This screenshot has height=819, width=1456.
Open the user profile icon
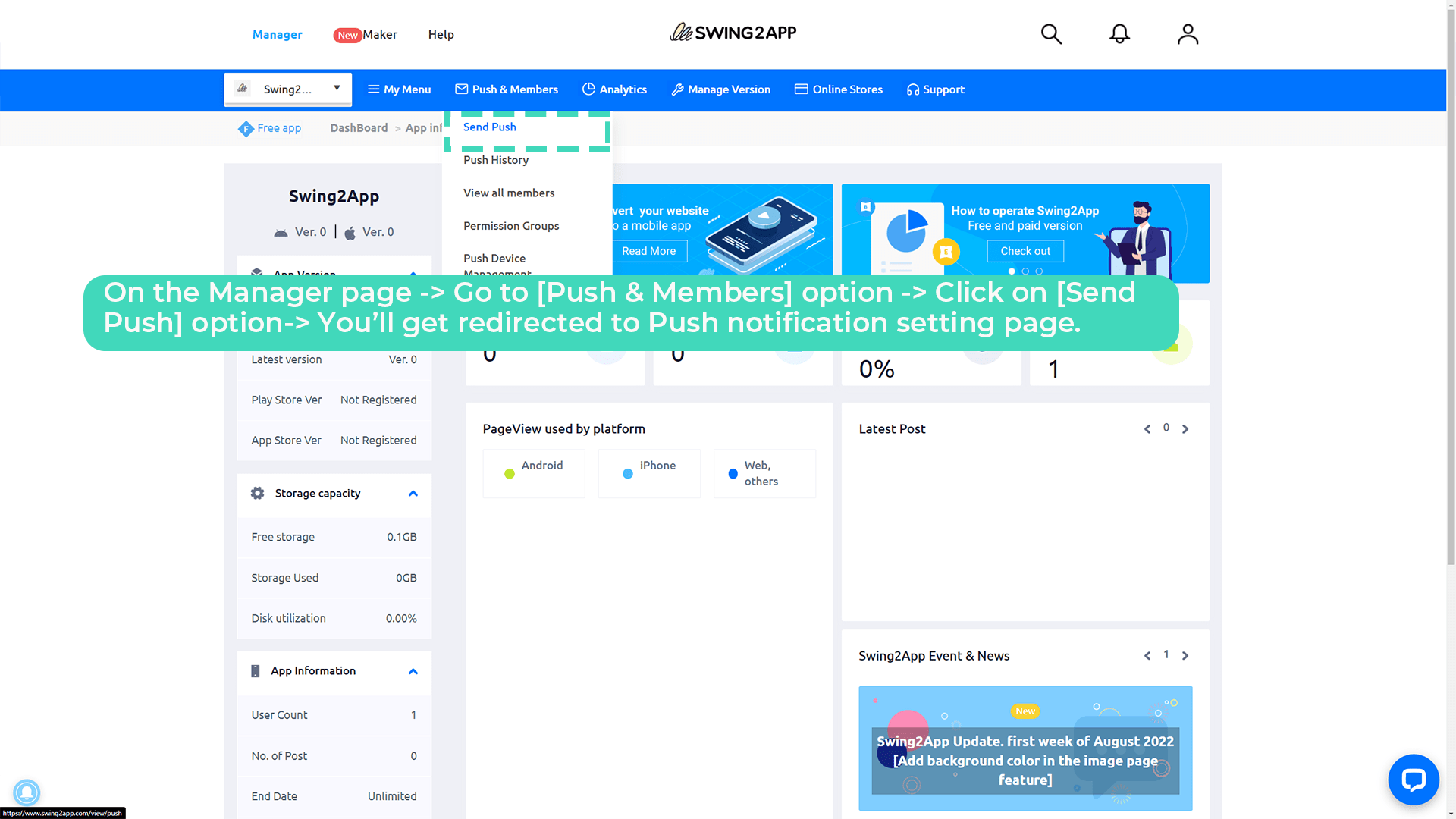(x=1188, y=34)
